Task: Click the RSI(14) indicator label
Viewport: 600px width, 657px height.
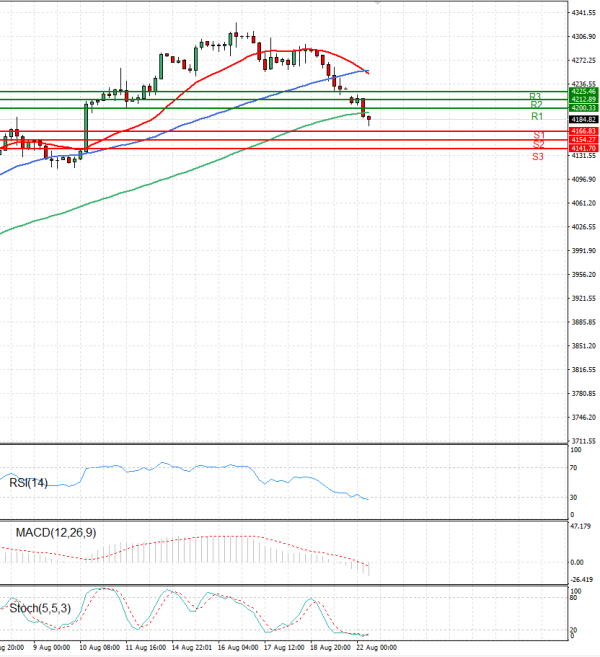Action: click(x=28, y=483)
